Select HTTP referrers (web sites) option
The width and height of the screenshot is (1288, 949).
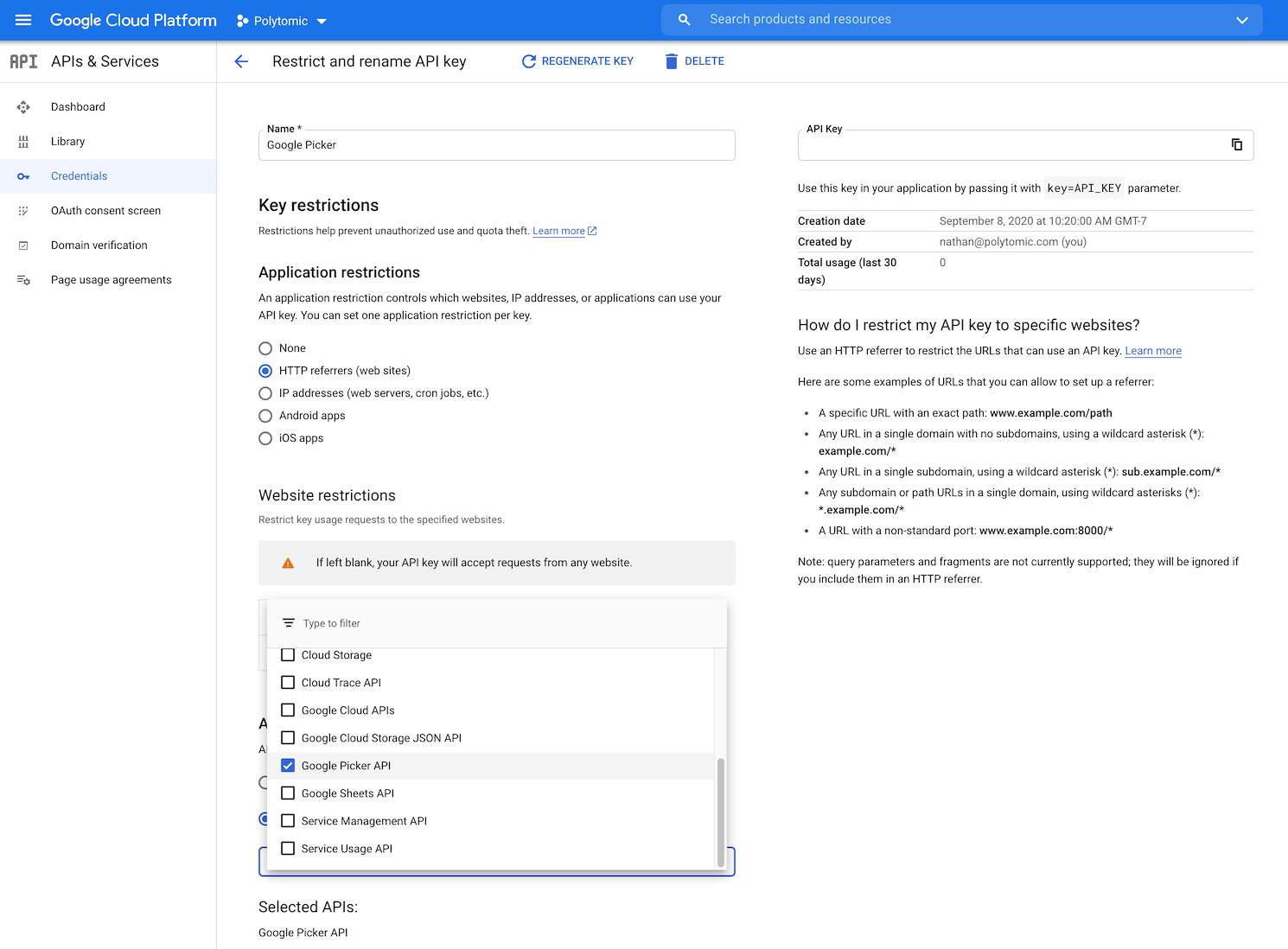click(x=265, y=371)
